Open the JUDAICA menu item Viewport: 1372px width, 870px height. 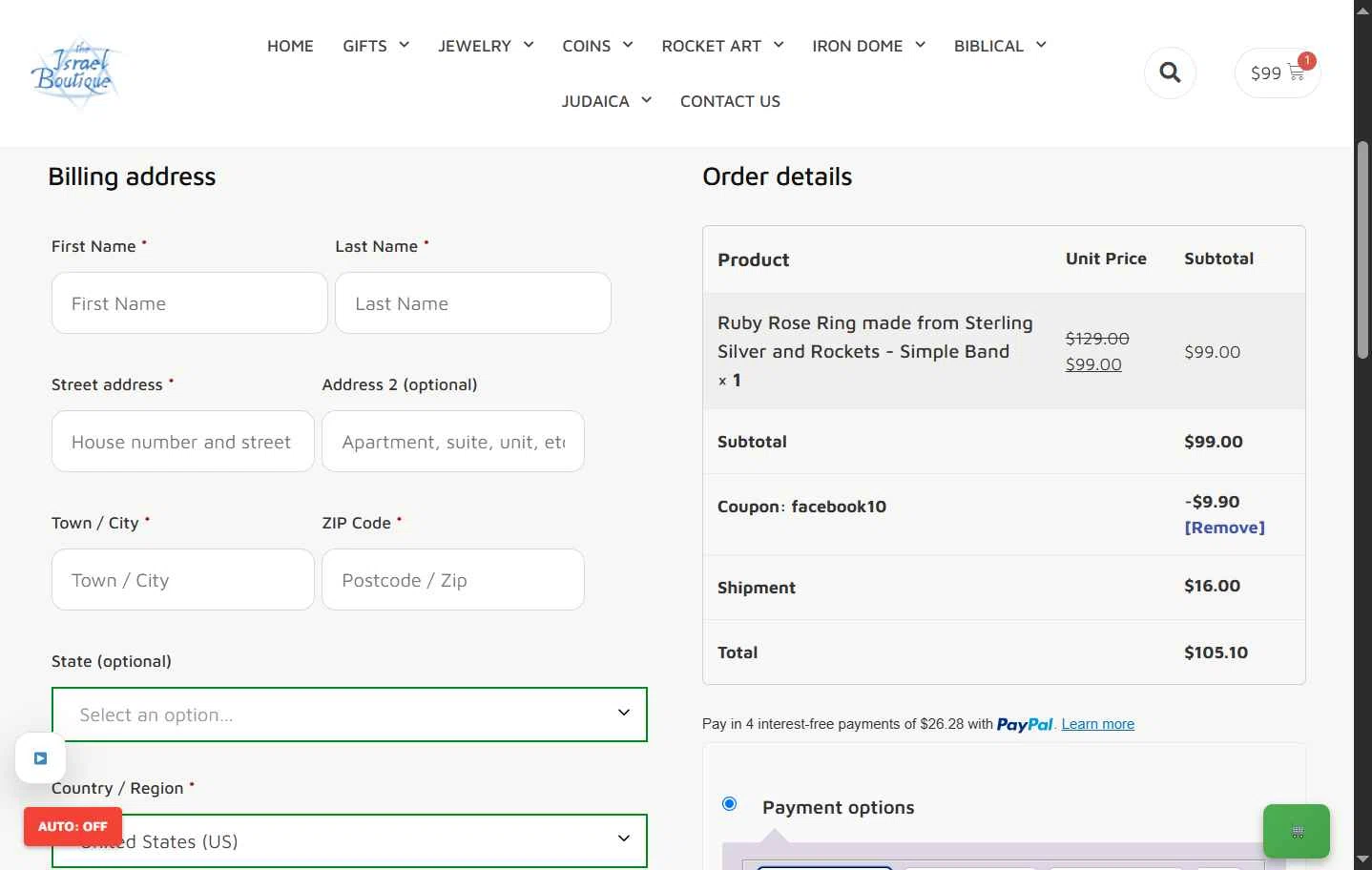pos(595,101)
